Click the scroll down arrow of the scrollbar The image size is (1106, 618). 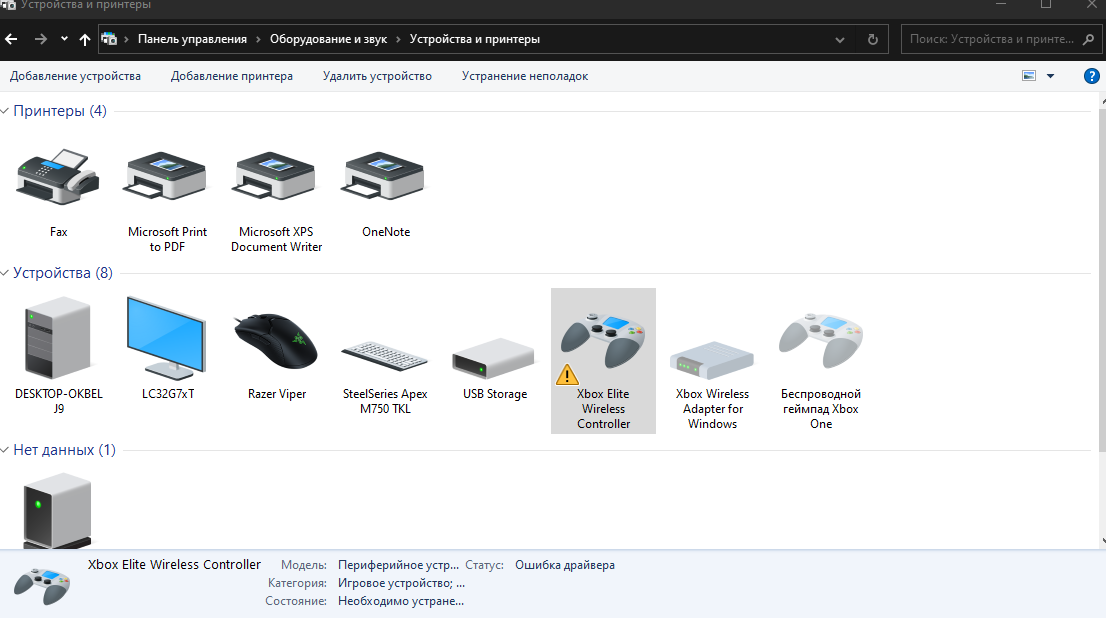pos(1102,541)
